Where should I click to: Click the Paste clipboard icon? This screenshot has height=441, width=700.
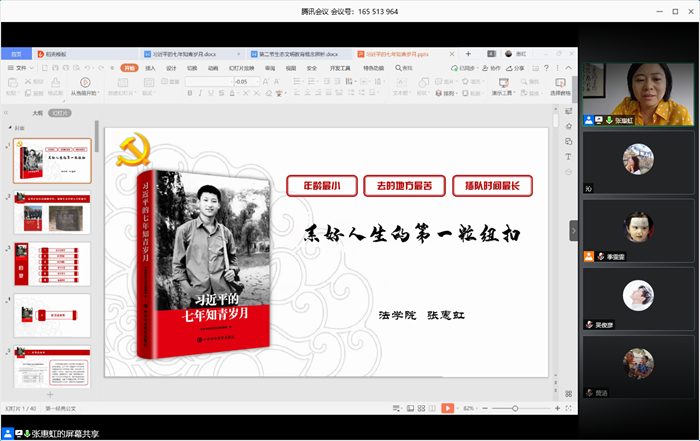[13, 82]
